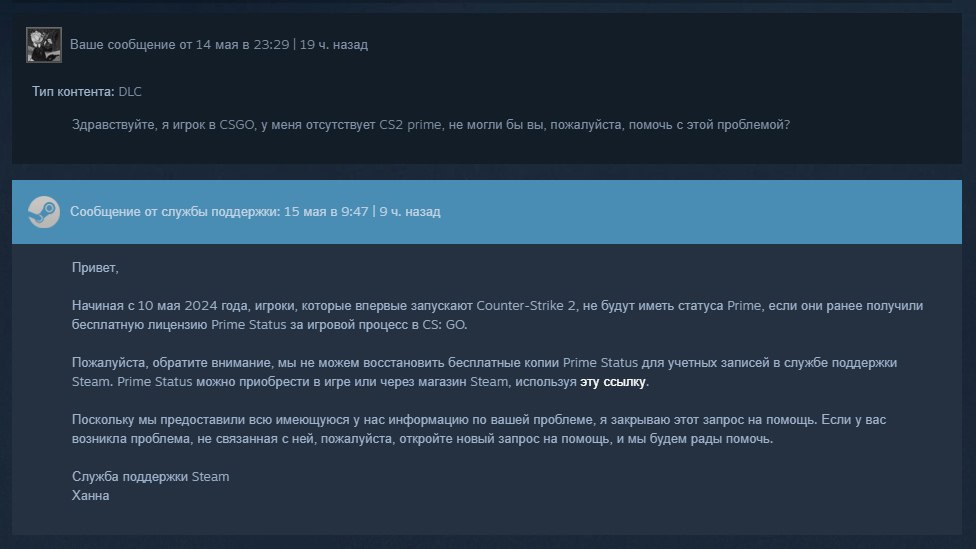This screenshot has height=549, width=976.
Task: Click the Steam logo in support header
Action: pyautogui.click(x=44, y=212)
